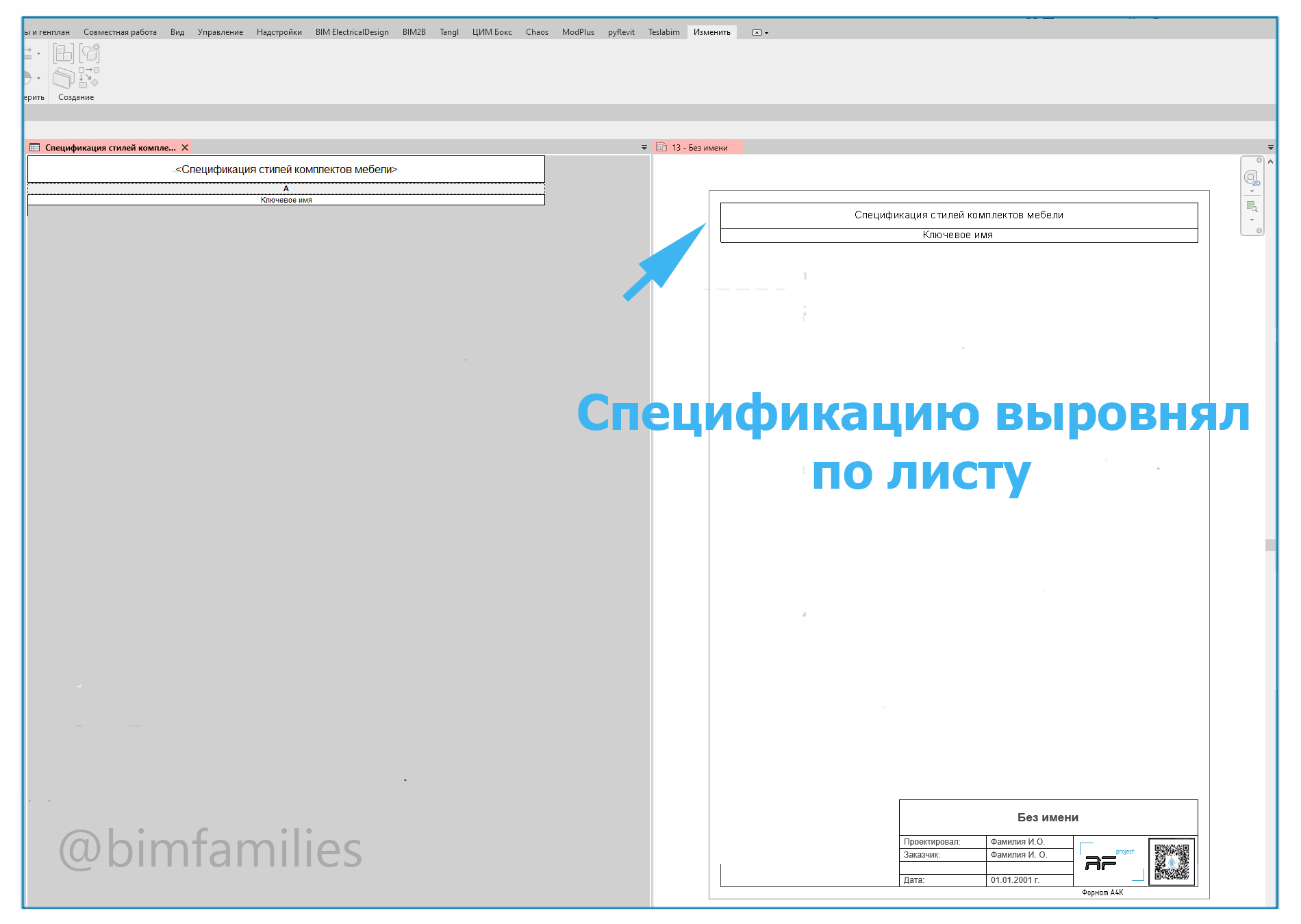Open the ribbon display options dropdown after Изменить
Image resolution: width=1301 pixels, height=924 pixels.
(x=759, y=32)
